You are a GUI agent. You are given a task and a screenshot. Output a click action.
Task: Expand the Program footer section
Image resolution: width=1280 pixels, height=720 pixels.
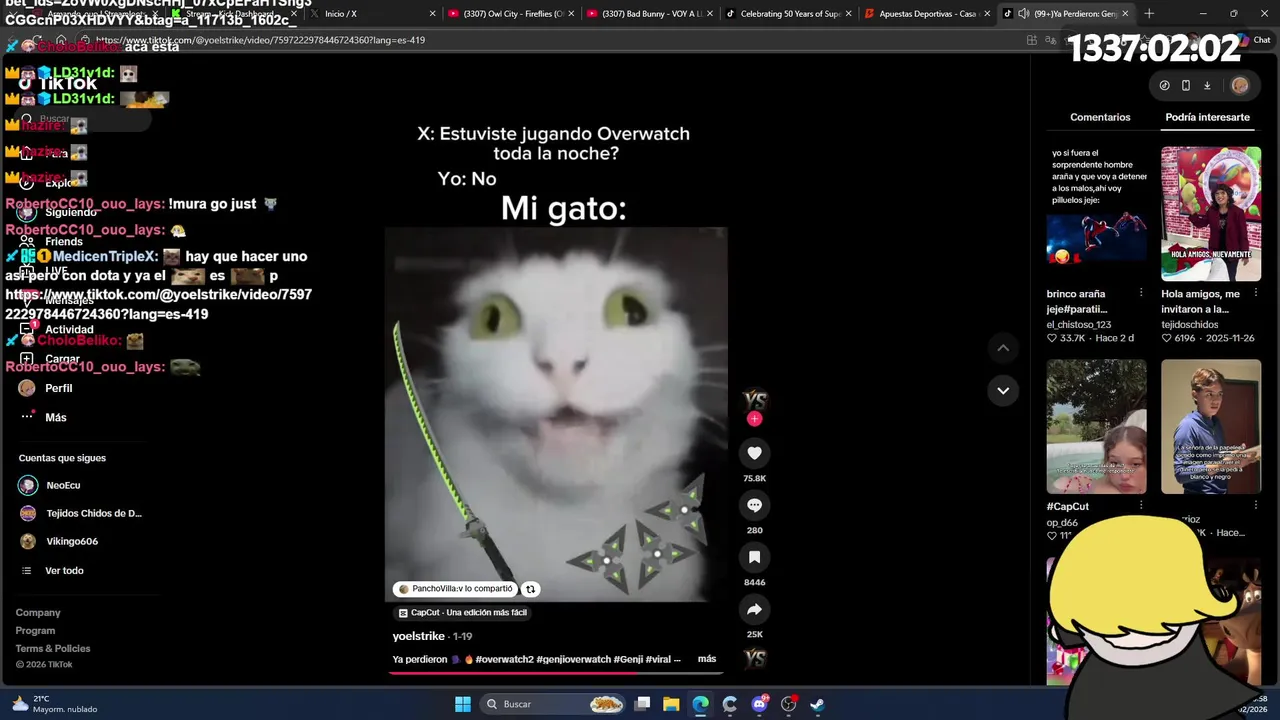point(35,631)
